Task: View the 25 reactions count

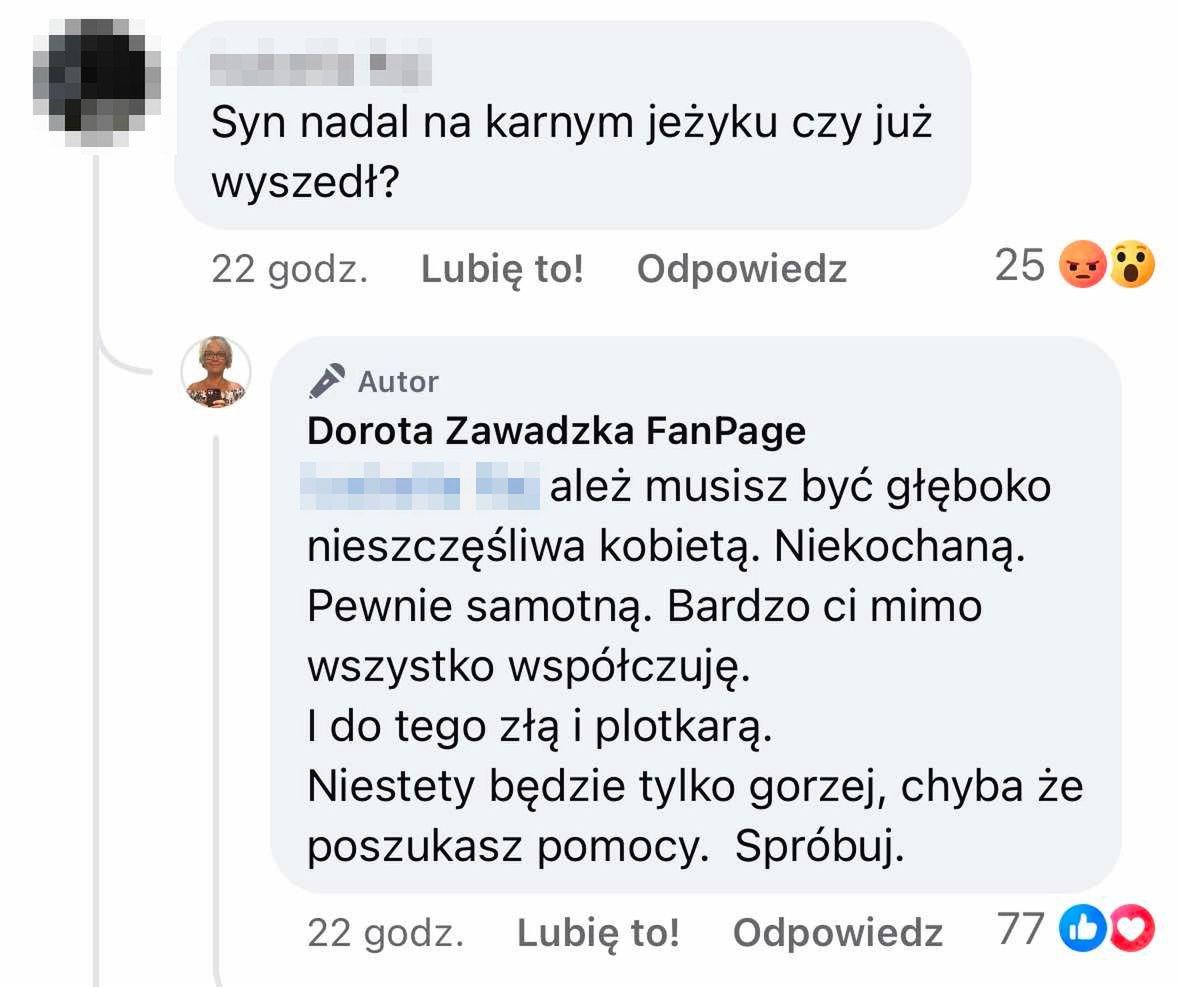Action: coord(1020,266)
